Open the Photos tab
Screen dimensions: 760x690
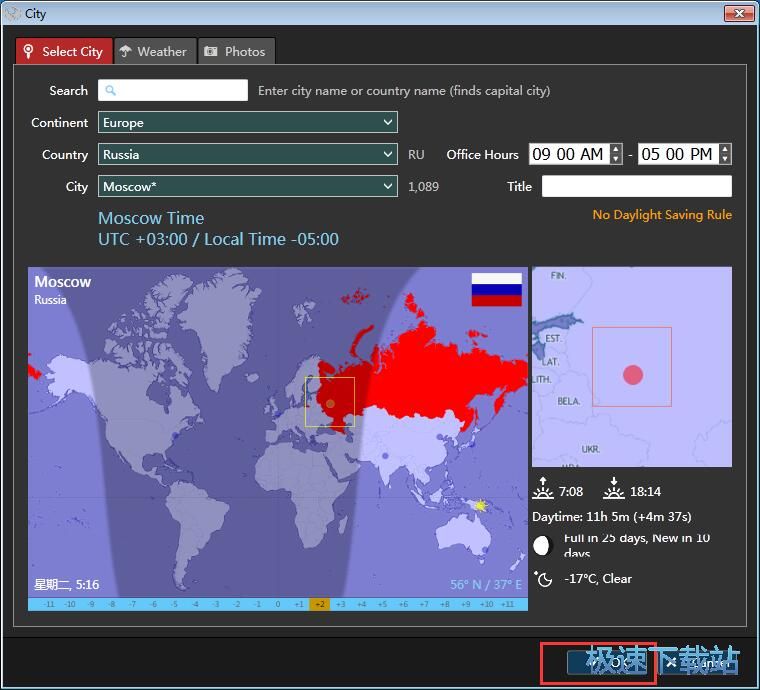coord(235,51)
